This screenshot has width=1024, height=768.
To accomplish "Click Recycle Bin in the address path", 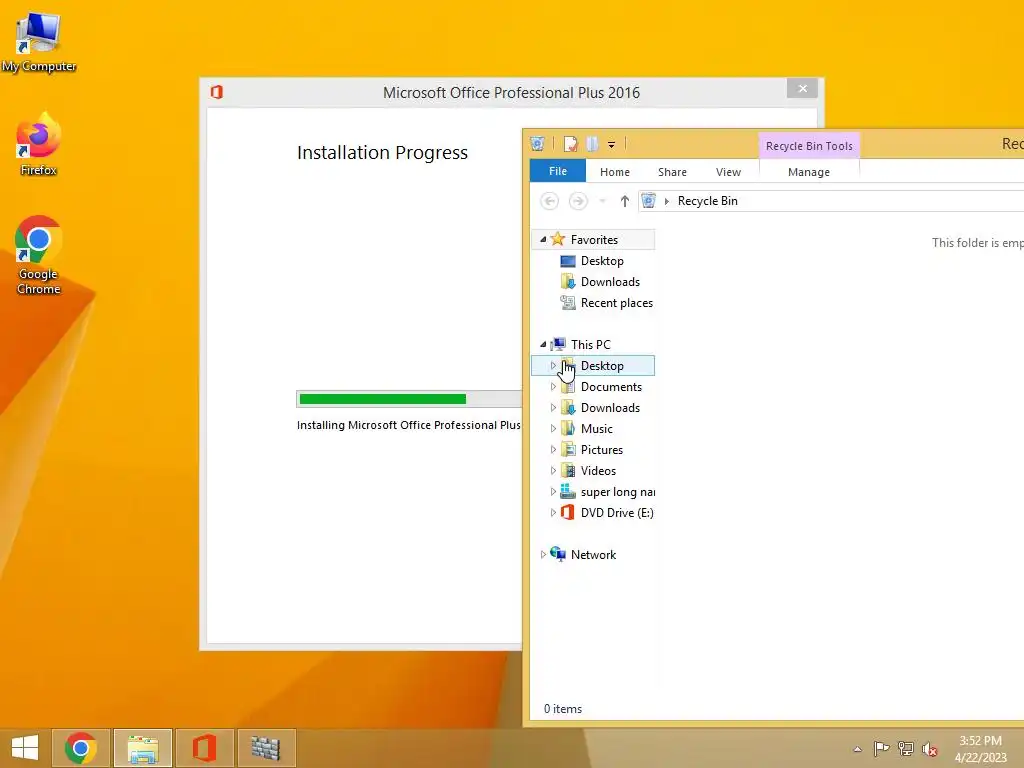I will (x=707, y=201).
